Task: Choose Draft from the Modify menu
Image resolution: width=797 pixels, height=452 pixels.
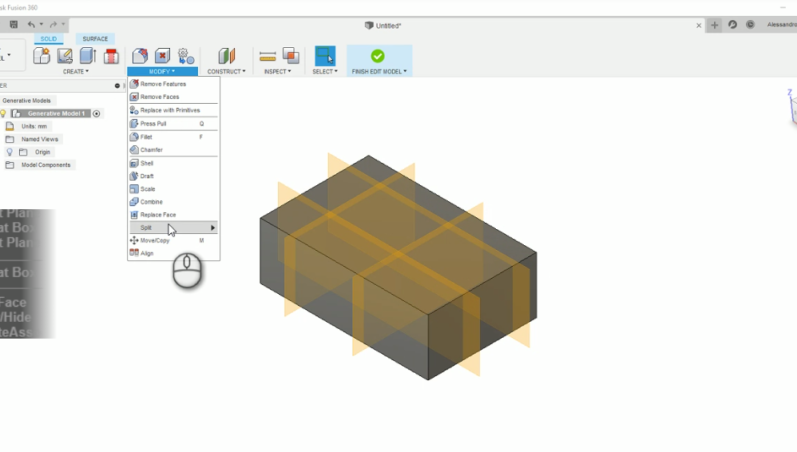Action: point(173,176)
